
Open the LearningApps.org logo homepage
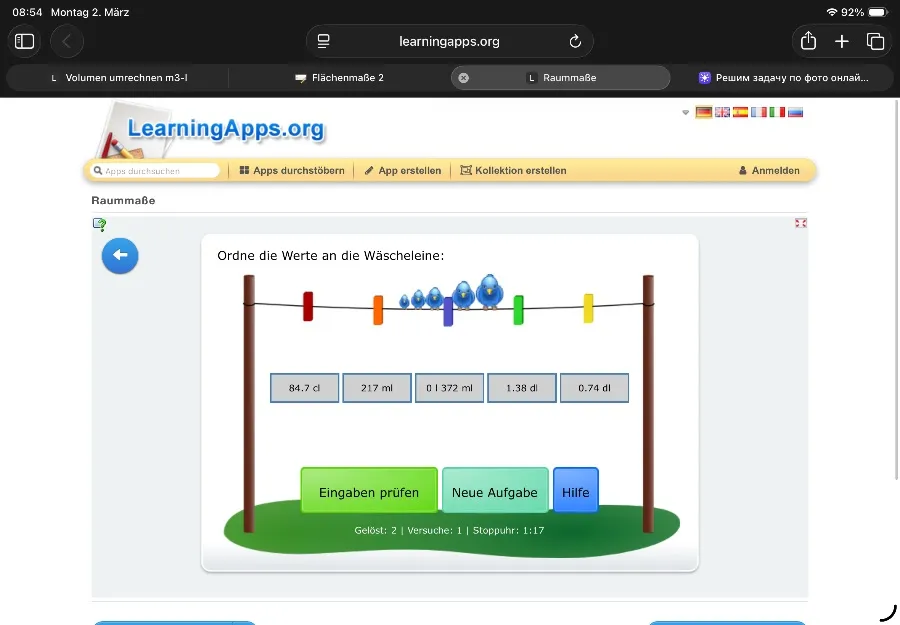[211, 131]
